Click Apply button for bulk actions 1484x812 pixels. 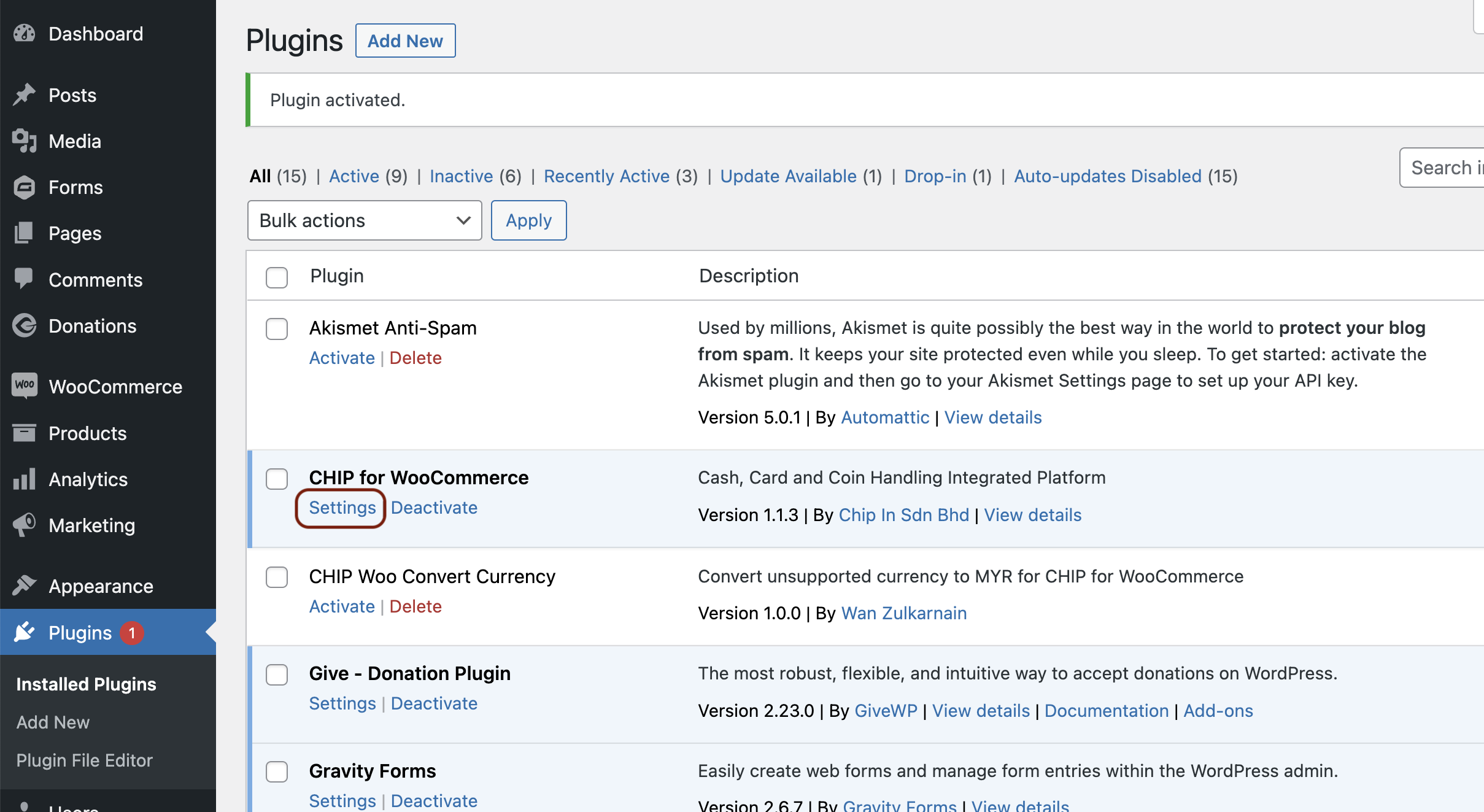point(528,220)
